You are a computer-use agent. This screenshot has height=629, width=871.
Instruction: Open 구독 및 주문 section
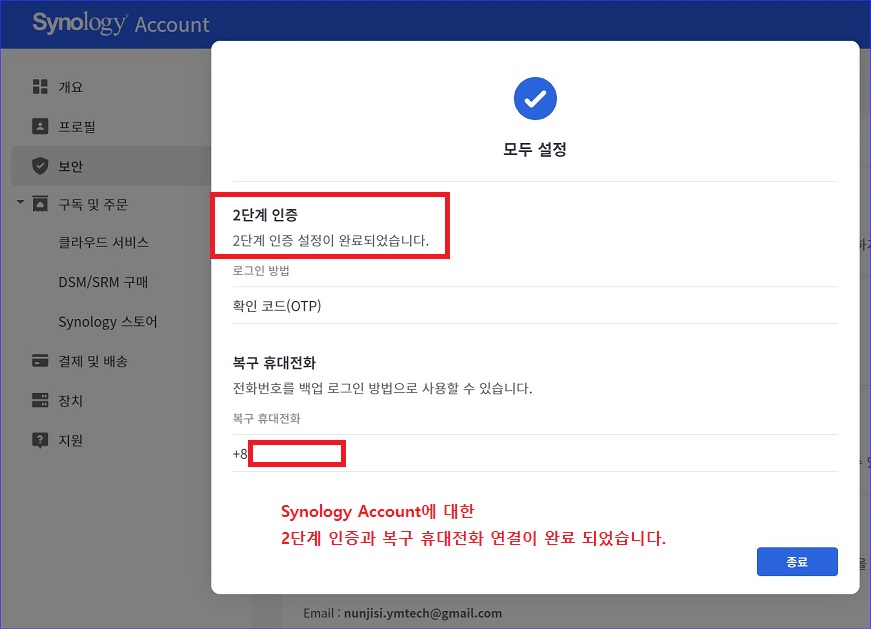93,204
